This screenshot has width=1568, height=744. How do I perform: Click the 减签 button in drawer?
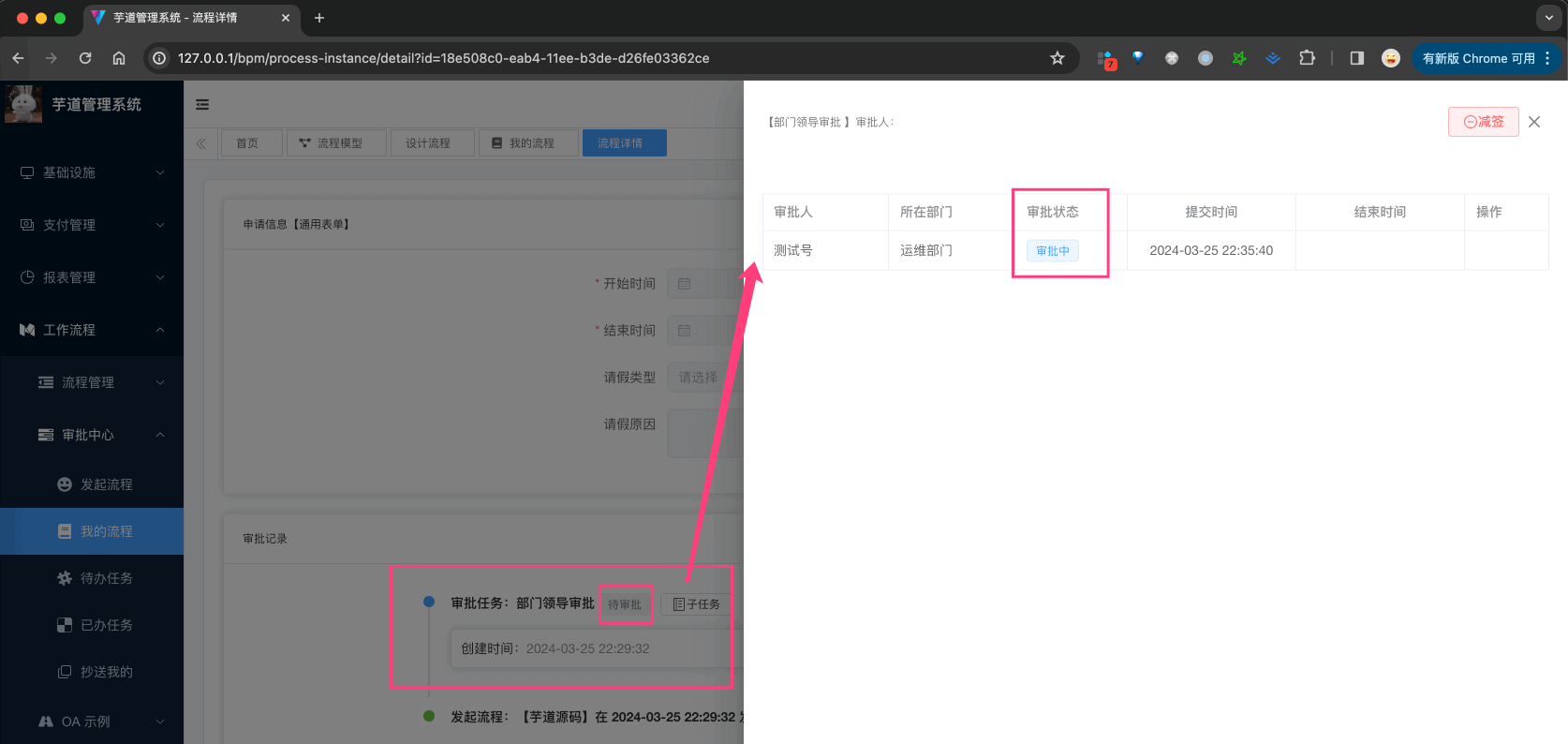click(1483, 122)
